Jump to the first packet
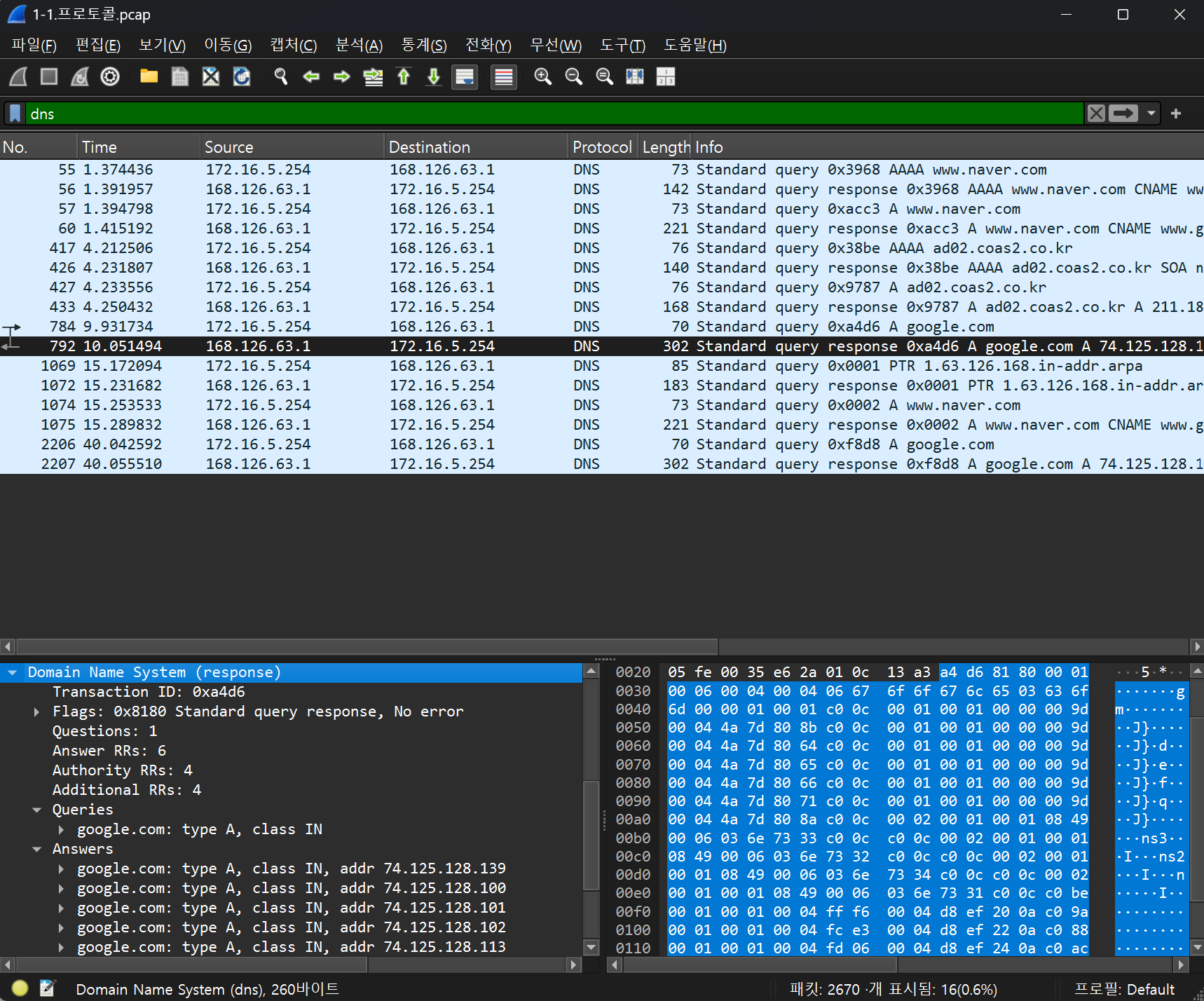Viewport: 1204px width, 1001px height. pyautogui.click(x=404, y=76)
